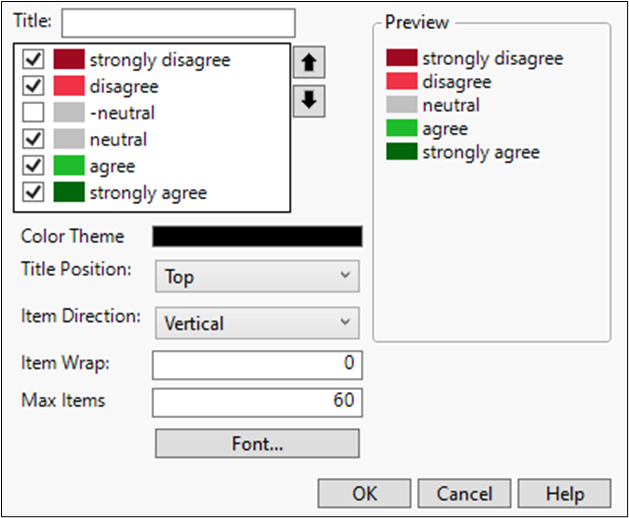Focus the Item Wrap input field
Screen dimensions: 629x518
[257, 365]
